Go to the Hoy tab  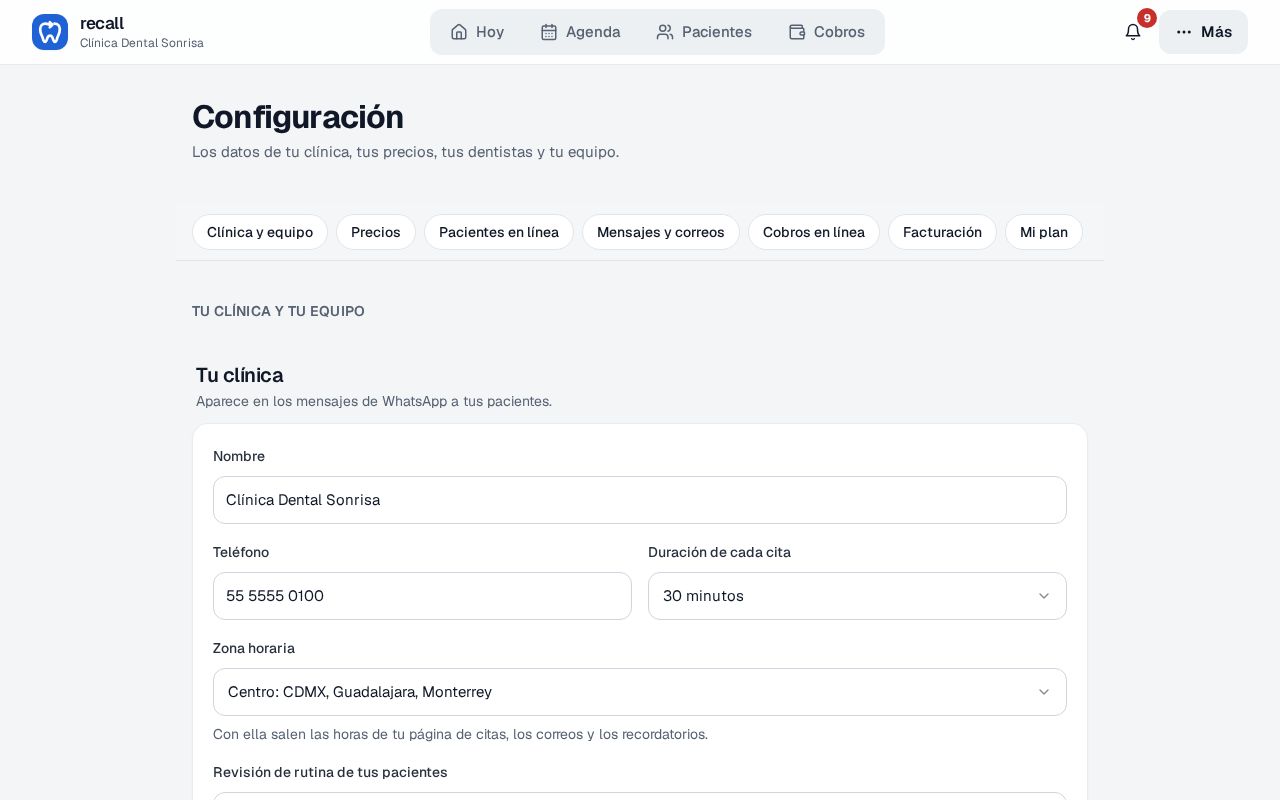pyautogui.click(x=477, y=32)
